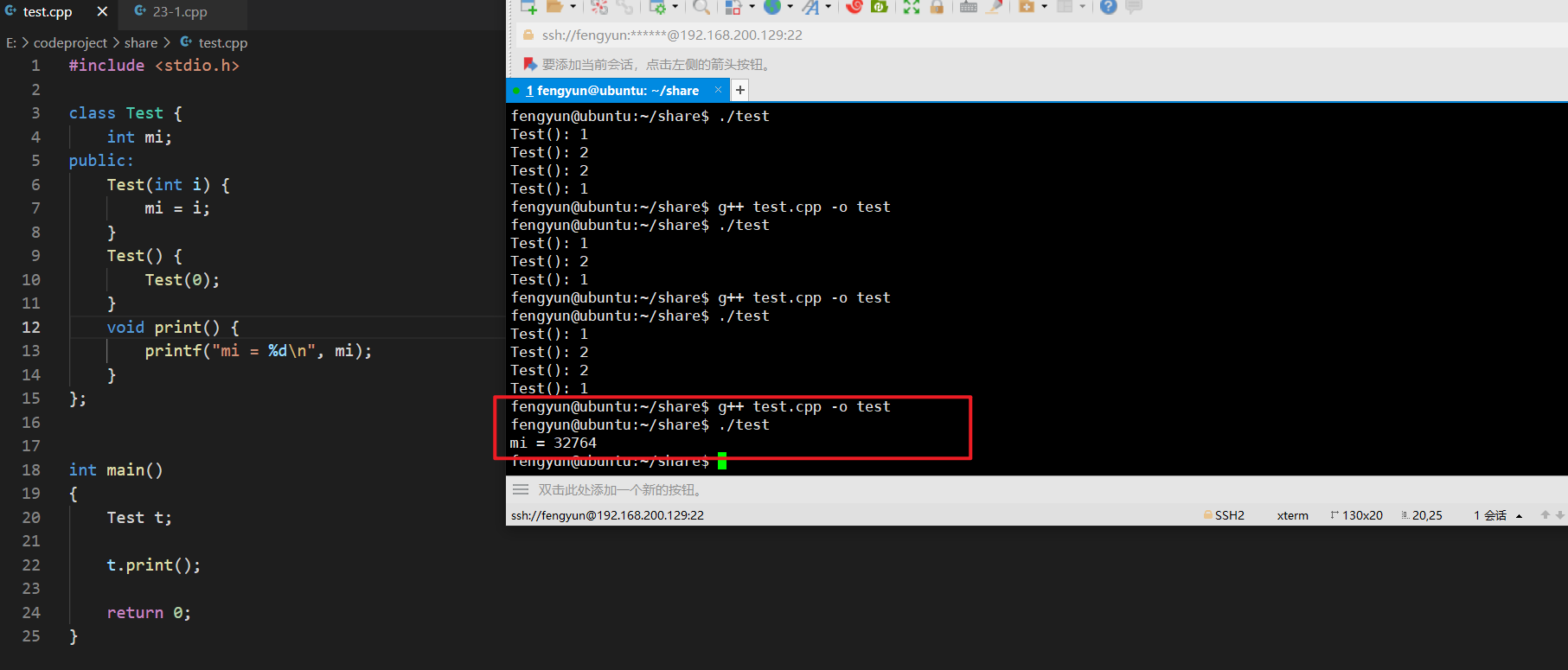
Task: Click the greyed panel layout icon
Action: [1065, 7]
